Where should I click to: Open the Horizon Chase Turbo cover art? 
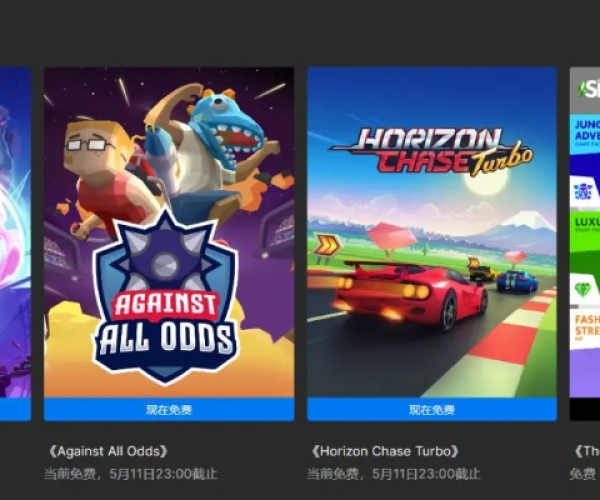coord(432,232)
